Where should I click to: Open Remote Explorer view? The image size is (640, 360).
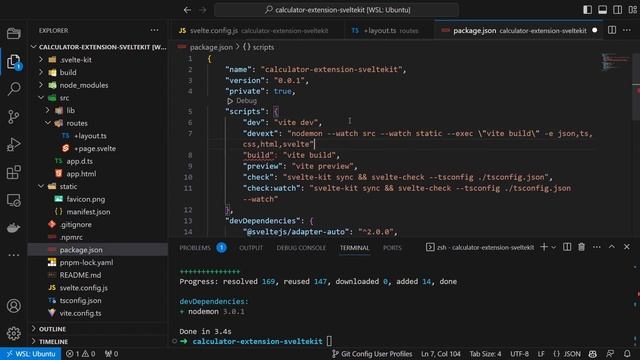tap(13, 200)
